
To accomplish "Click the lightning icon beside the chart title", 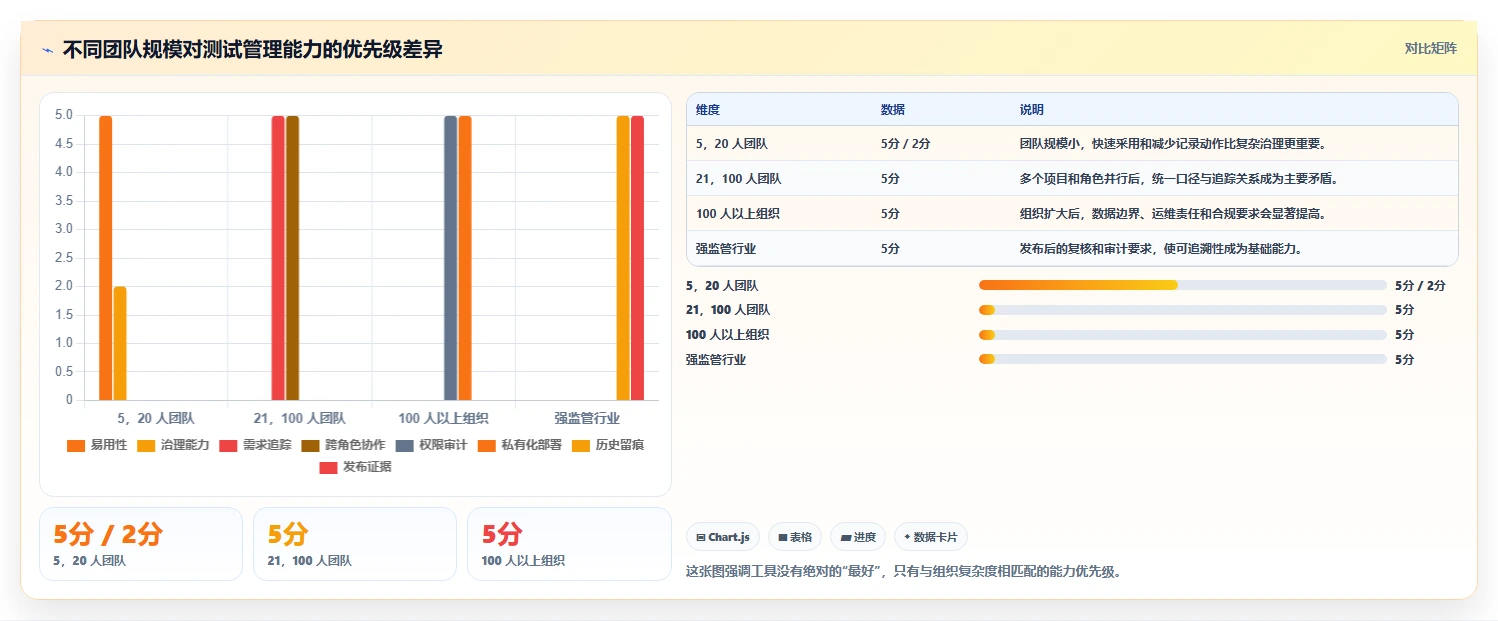I will tap(48, 50).
